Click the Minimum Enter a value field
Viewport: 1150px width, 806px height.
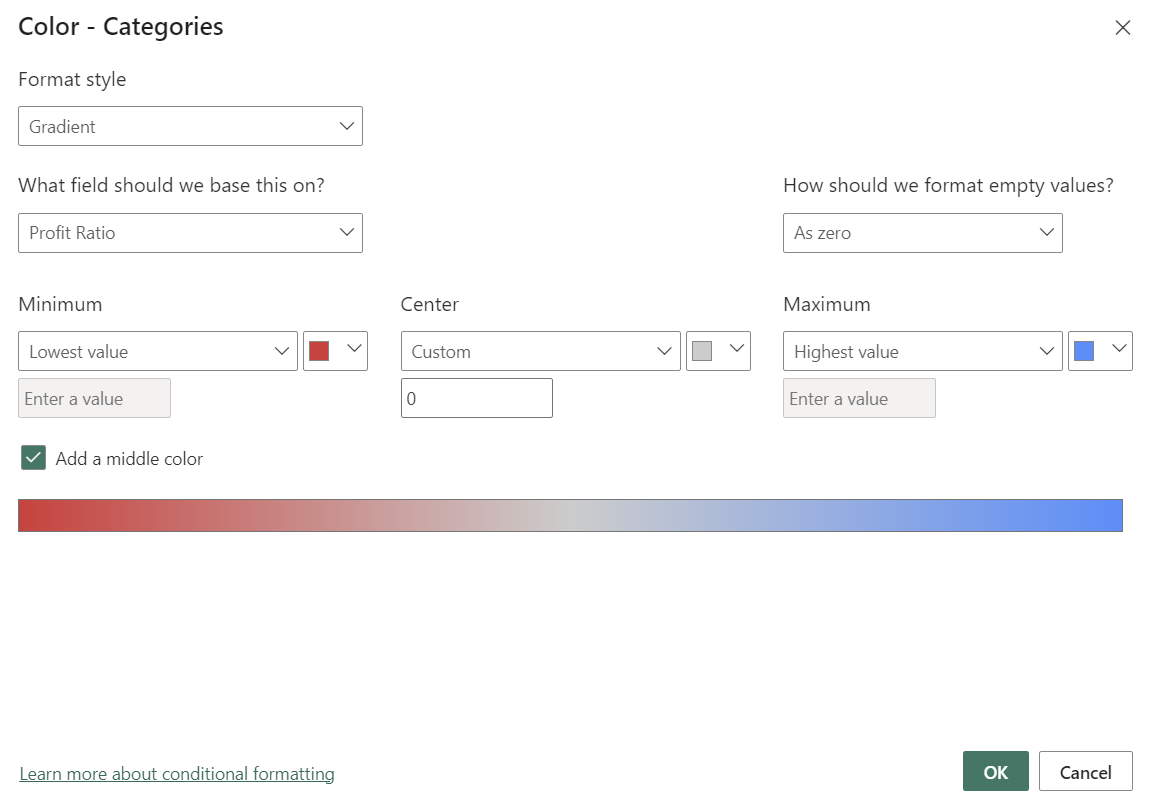click(95, 398)
